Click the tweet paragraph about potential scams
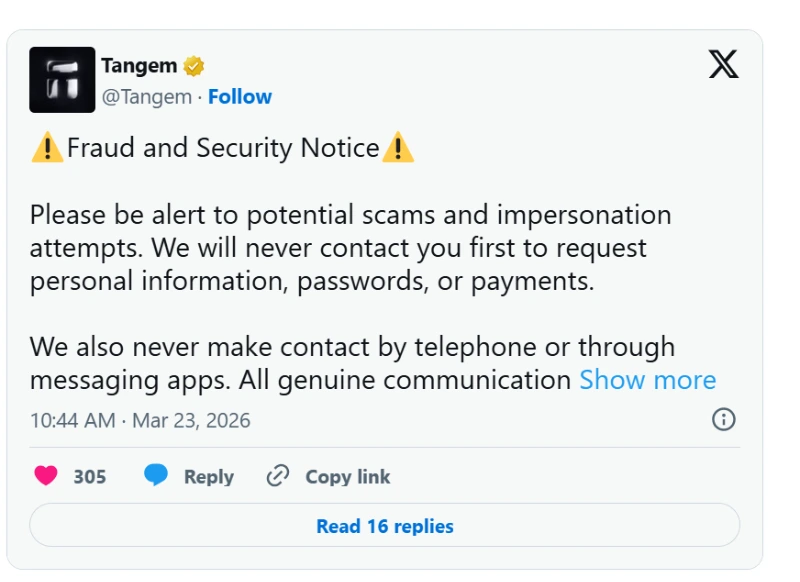Screen dimensions: 800x582 pyautogui.click(x=350, y=248)
